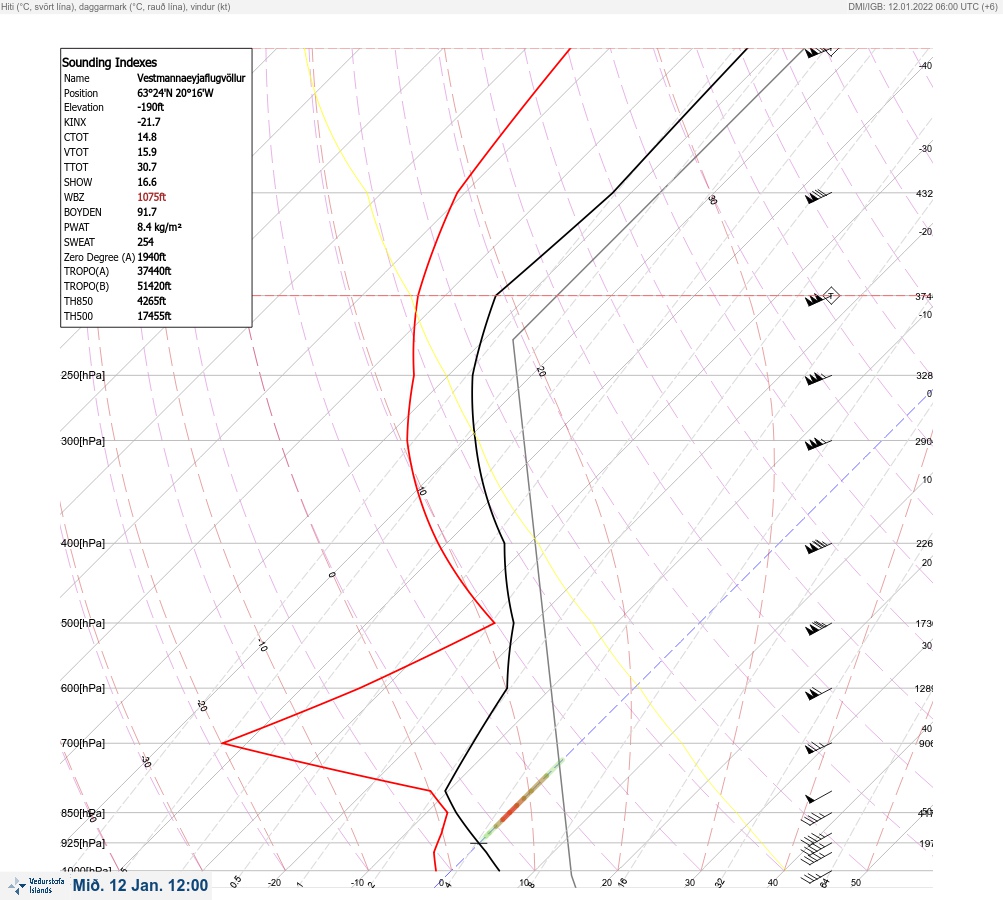Click the Elevation value -190ft
Screen dimensions: 1003x900
click(150, 107)
